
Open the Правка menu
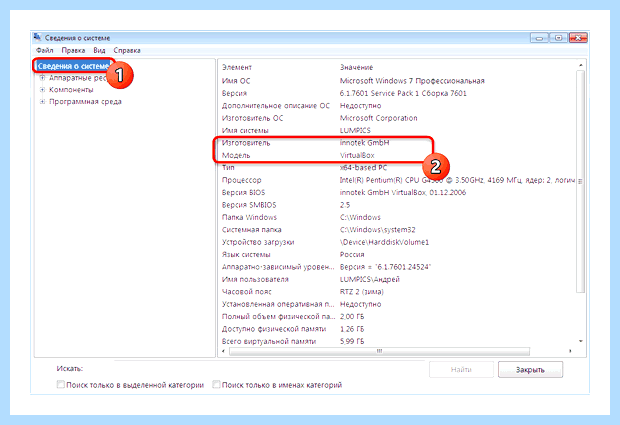tap(73, 50)
